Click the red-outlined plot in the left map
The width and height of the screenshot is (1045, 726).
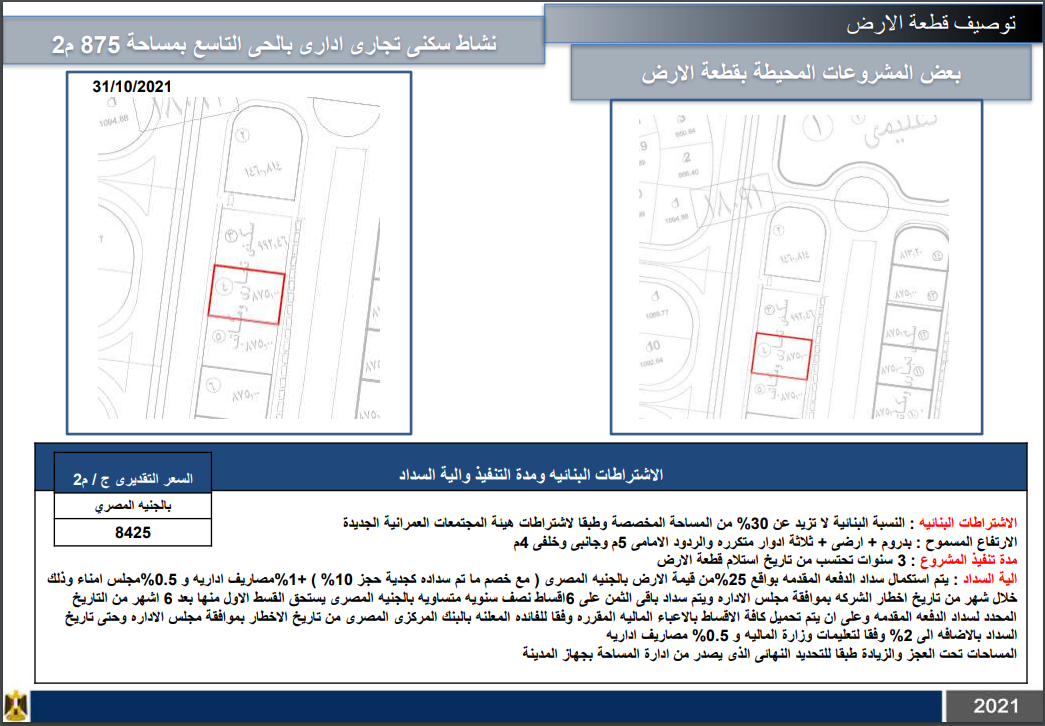click(247, 295)
